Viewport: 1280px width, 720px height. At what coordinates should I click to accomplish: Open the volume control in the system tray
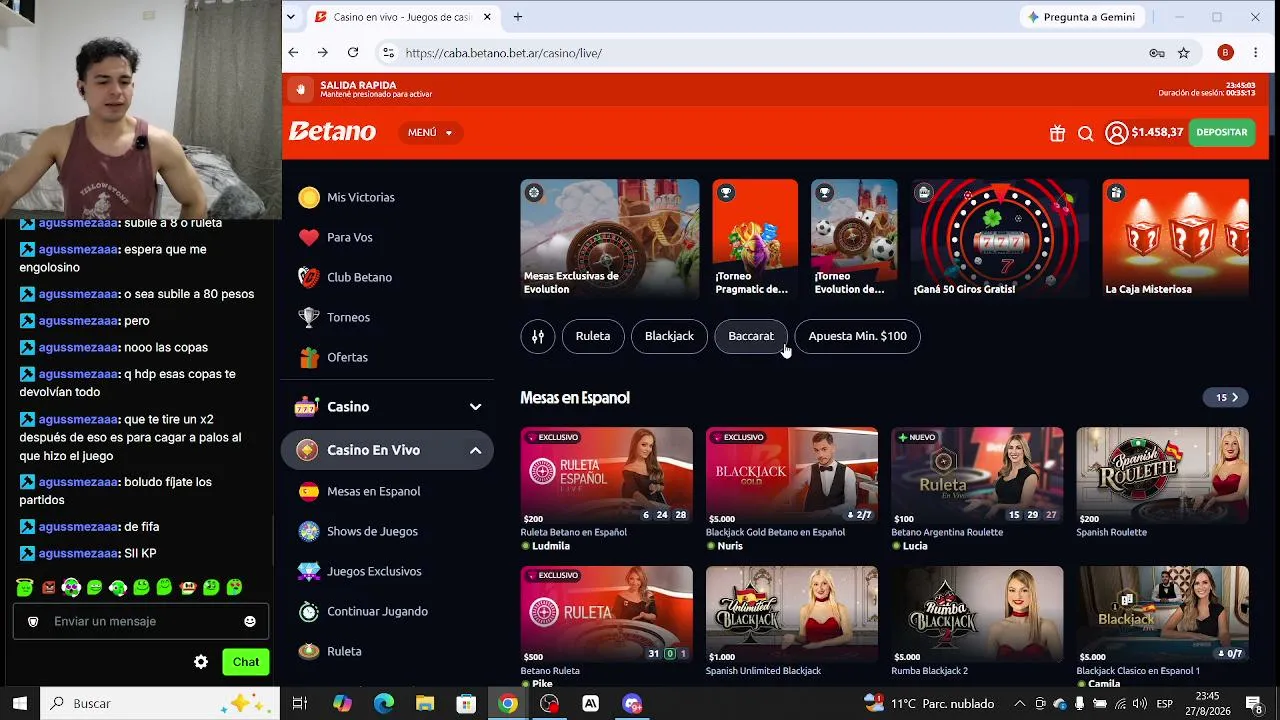pos(1139,704)
